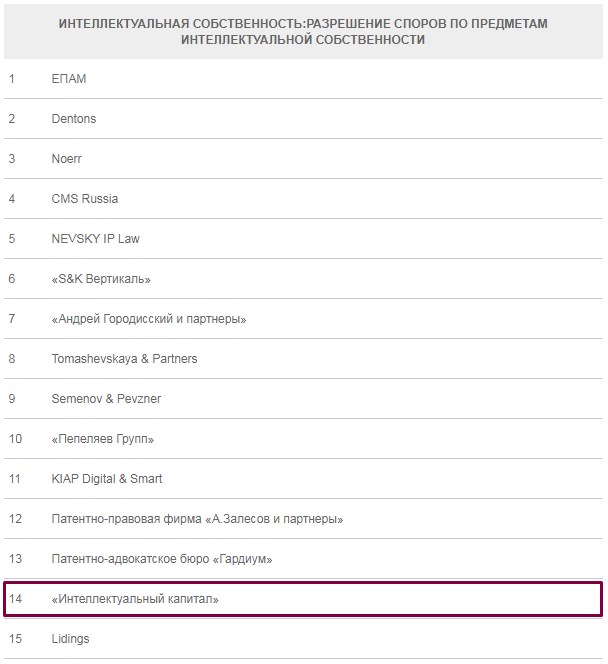
Task: Click «S&K Вертикаль» in the list
Action: (101, 279)
